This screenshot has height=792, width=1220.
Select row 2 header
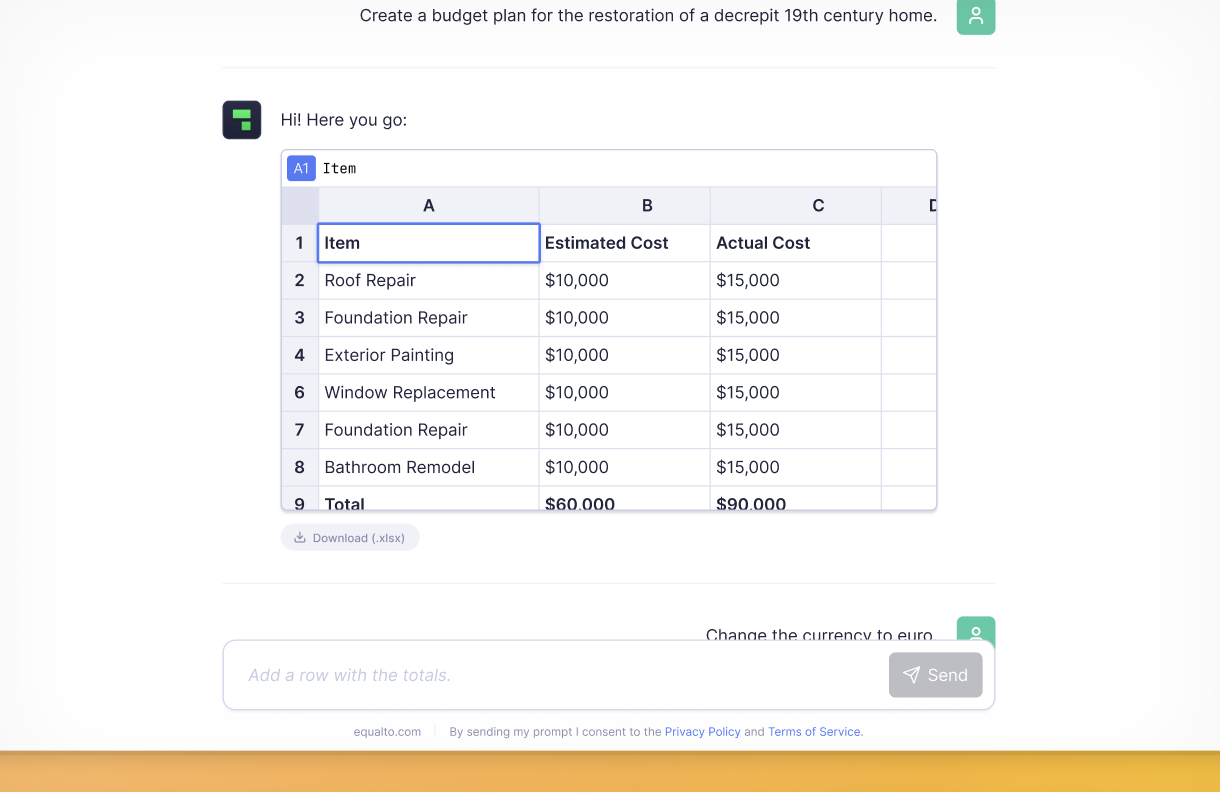pos(300,281)
